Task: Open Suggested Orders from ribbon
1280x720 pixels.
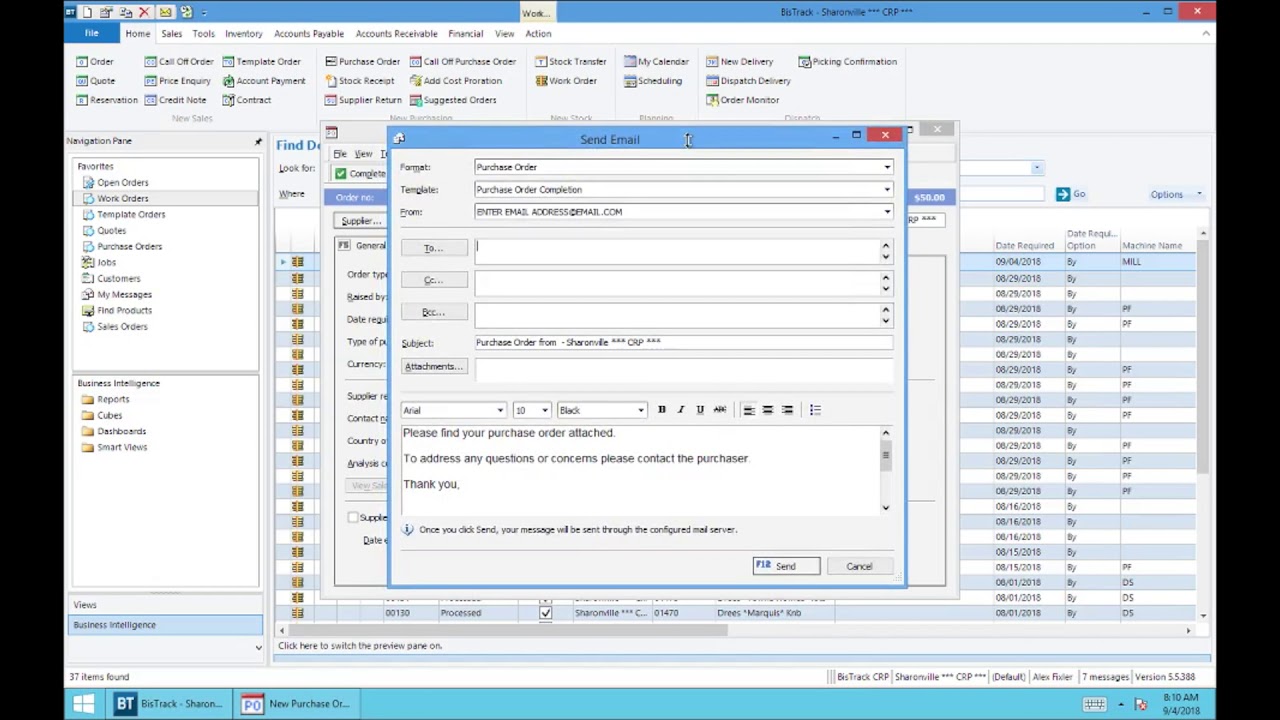Action: [x=452, y=100]
